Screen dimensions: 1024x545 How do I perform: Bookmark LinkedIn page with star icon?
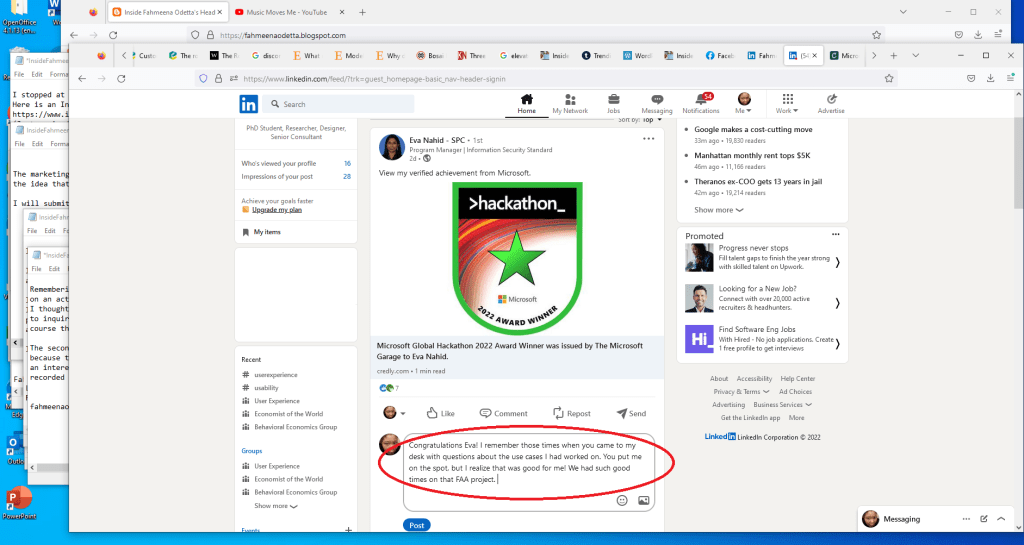click(x=888, y=78)
